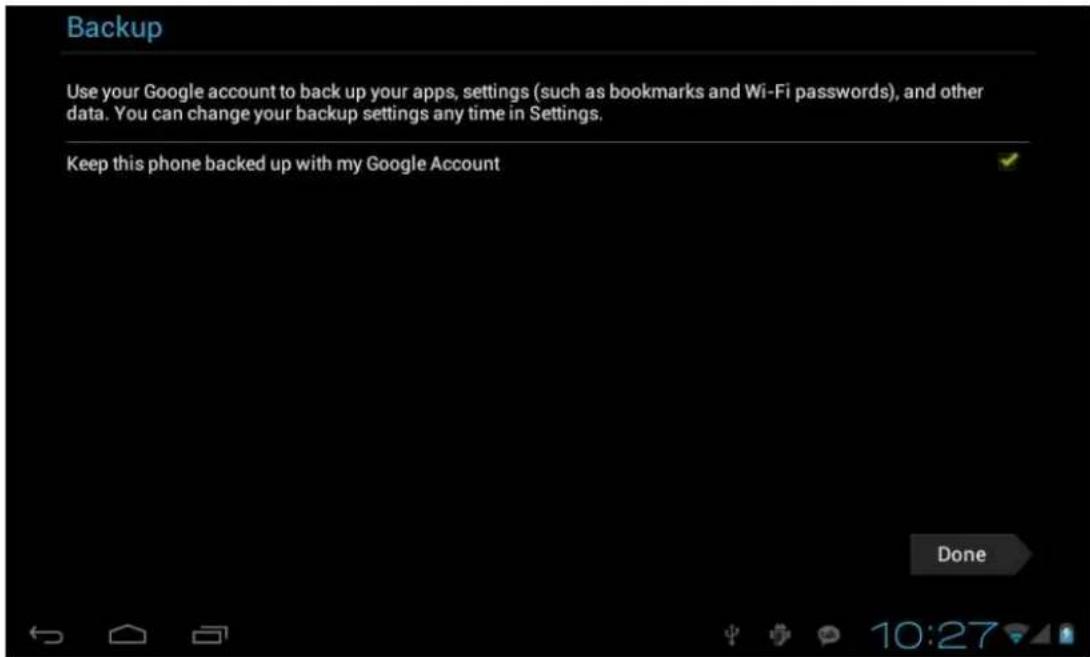The image size is (1090, 657).
Task: Select the Backup heading title
Action: click(115, 28)
